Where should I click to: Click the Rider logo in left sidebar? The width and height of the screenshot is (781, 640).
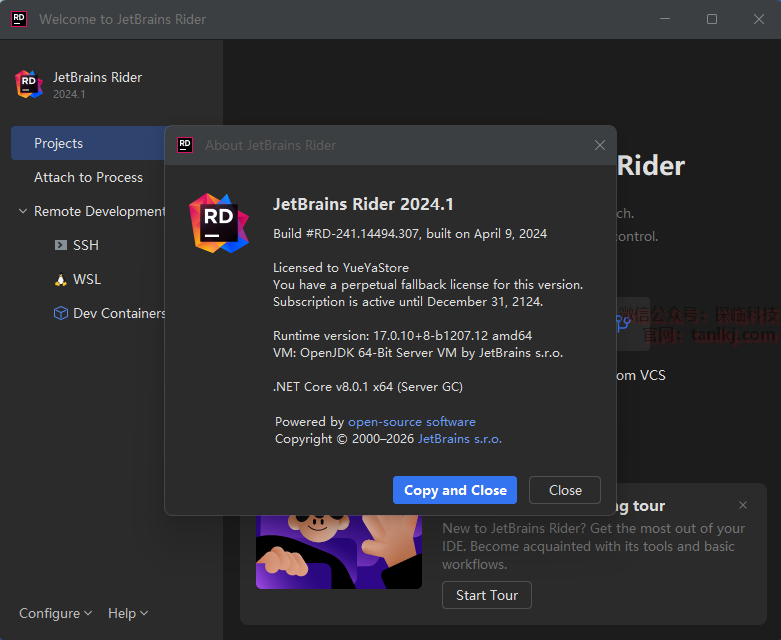29,84
